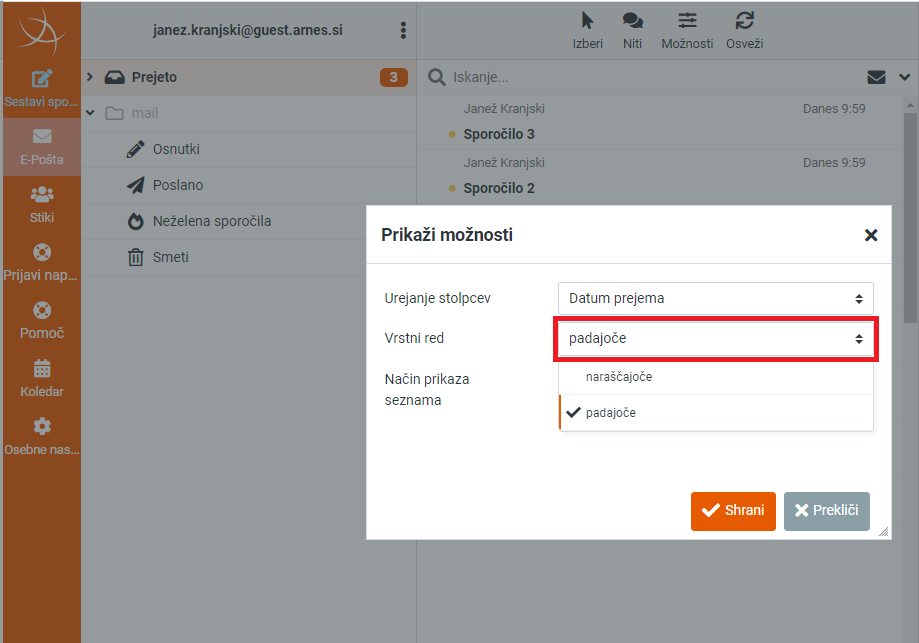919x643 pixels.
Task: Open the Stiki contacts icon
Action: point(42,194)
